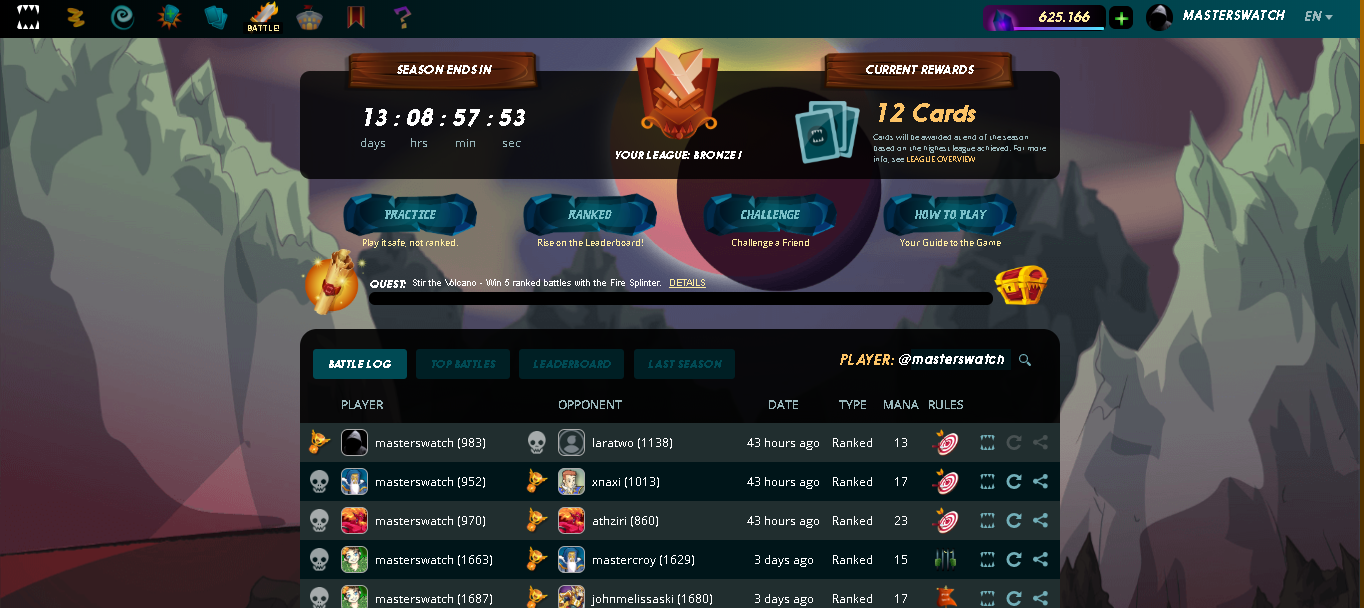
Task: Start a Ranked battle
Action: (x=590, y=215)
